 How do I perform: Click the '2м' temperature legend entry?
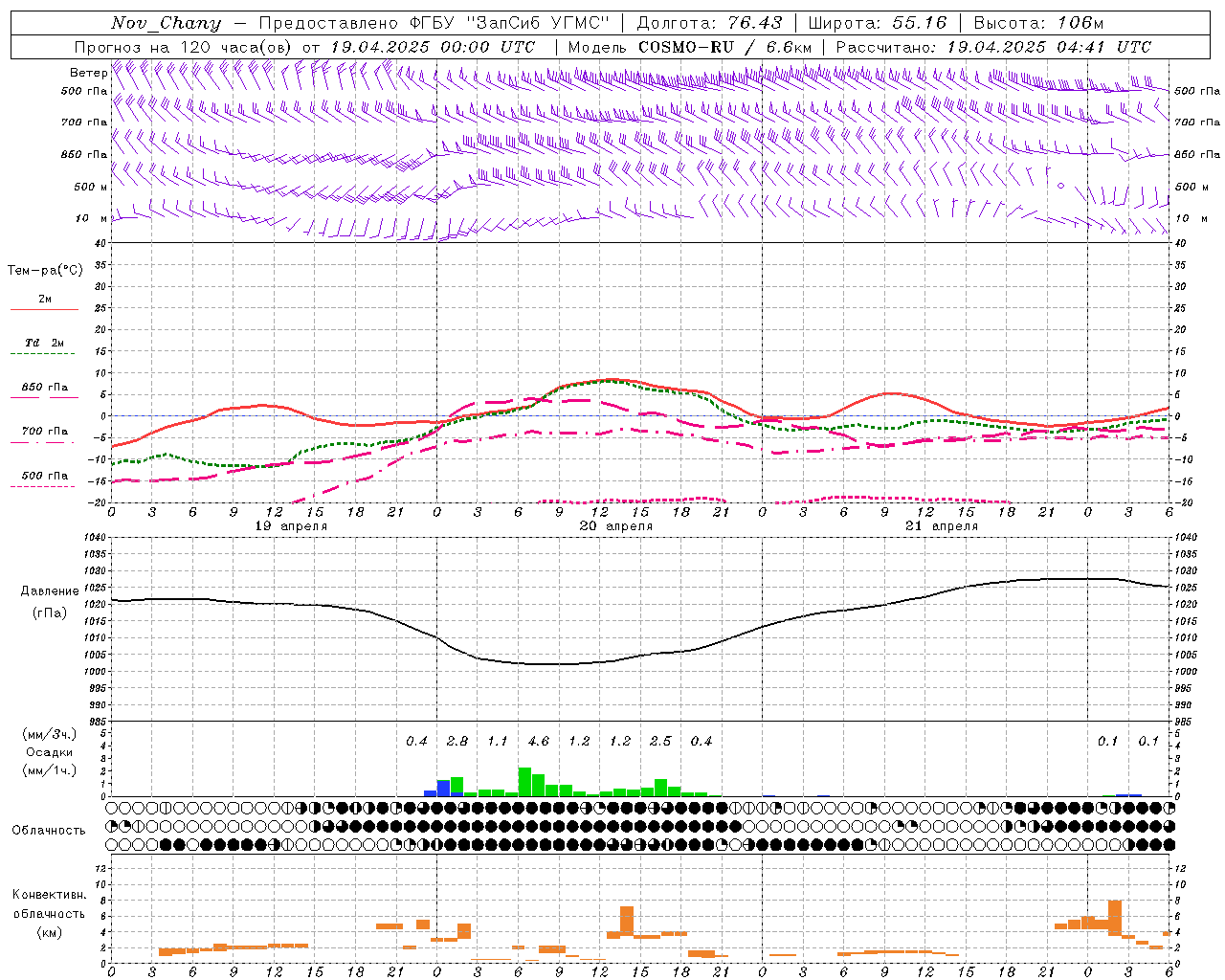pos(45,300)
